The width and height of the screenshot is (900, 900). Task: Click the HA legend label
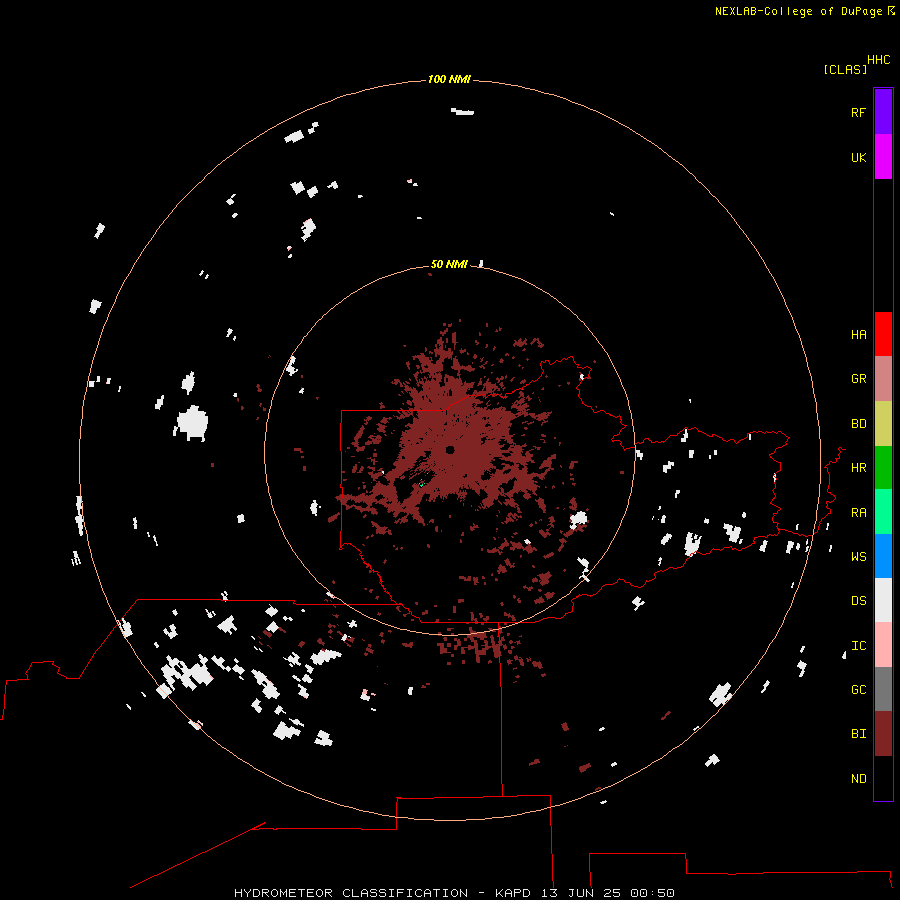pyautogui.click(x=858, y=335)
